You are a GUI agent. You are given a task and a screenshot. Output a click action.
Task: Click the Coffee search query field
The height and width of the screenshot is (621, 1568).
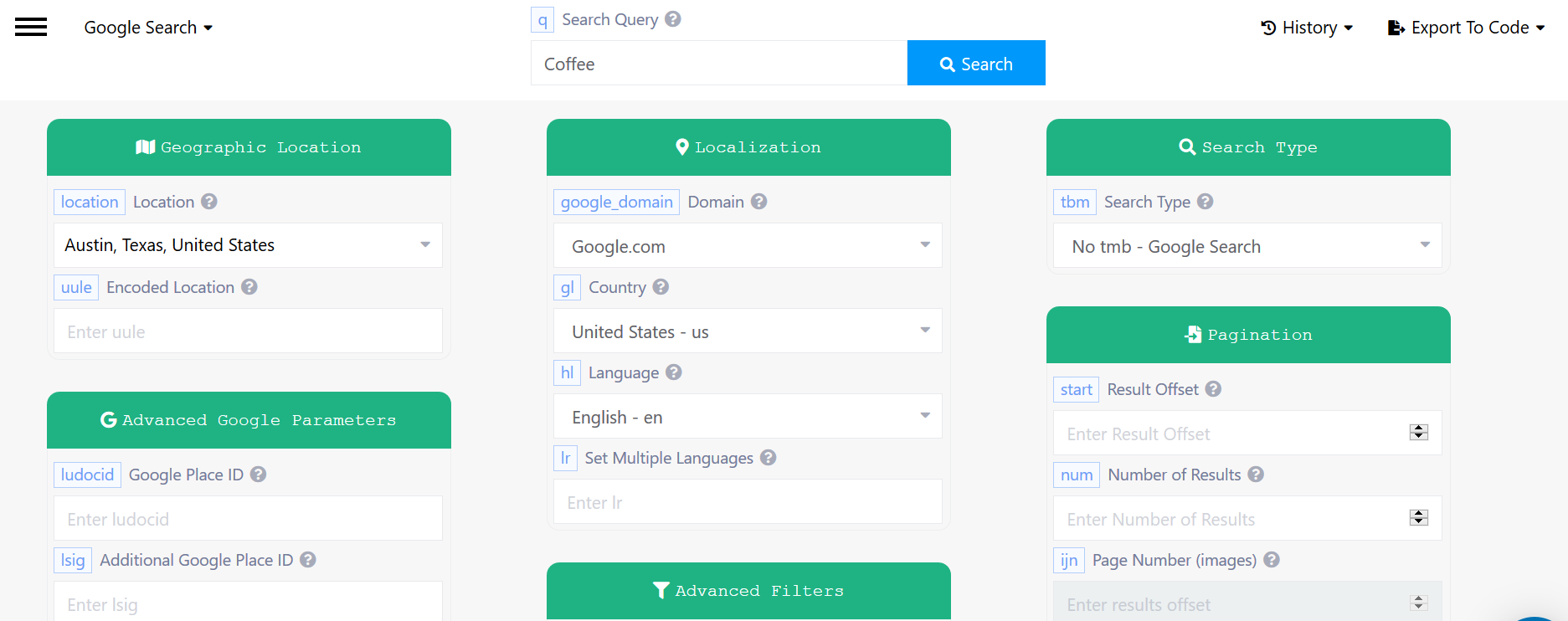pos(719,63)
